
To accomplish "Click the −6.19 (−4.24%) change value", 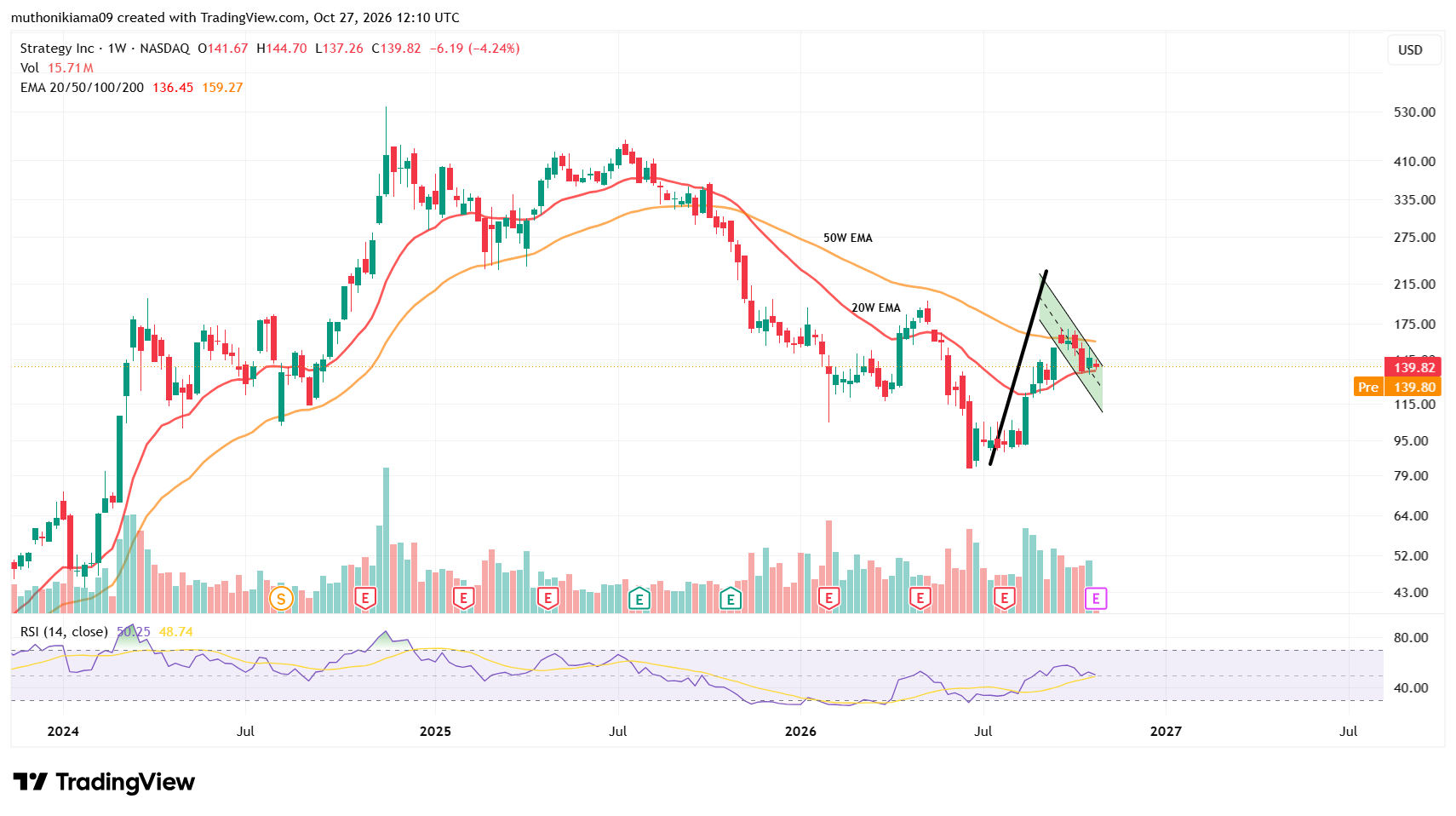I will pyautogui.click(x=474, y=49).
